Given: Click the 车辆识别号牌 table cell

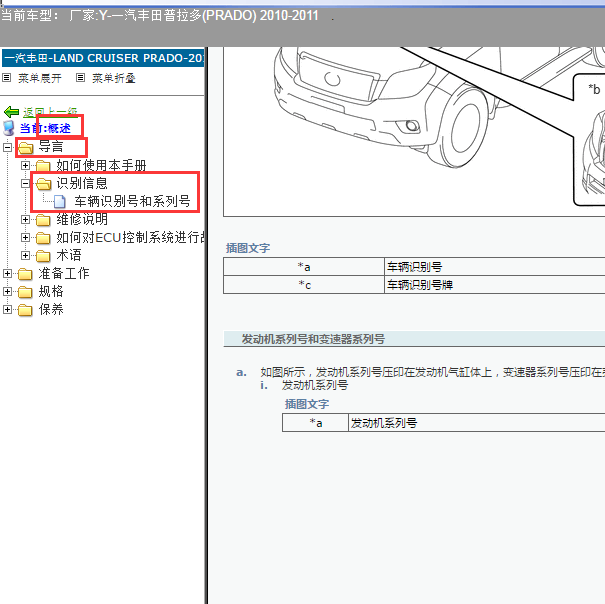Looking at the screenshot, I should 495,285.
